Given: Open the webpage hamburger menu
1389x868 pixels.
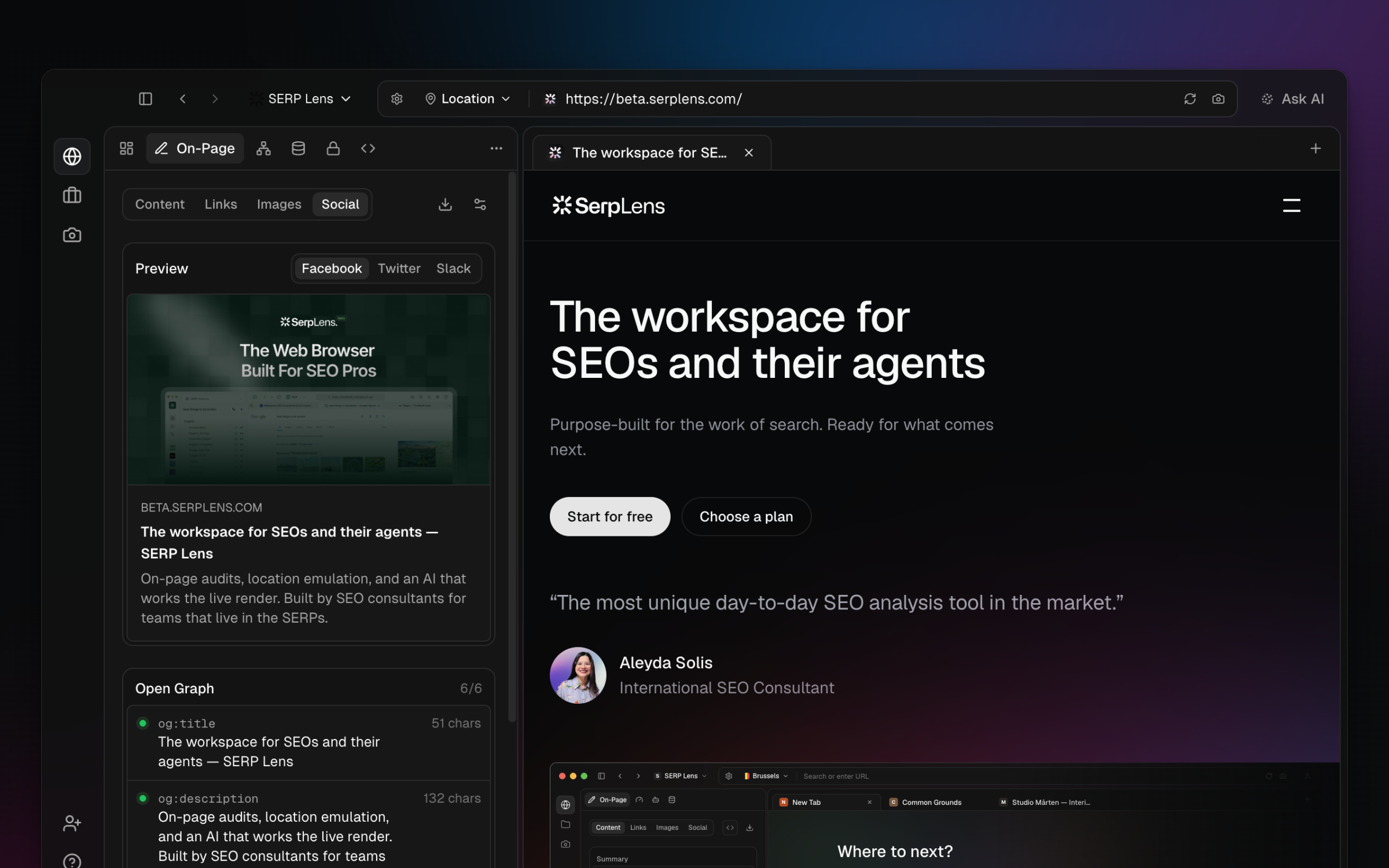Looking at the screenshot, I should click(1291, 205).
